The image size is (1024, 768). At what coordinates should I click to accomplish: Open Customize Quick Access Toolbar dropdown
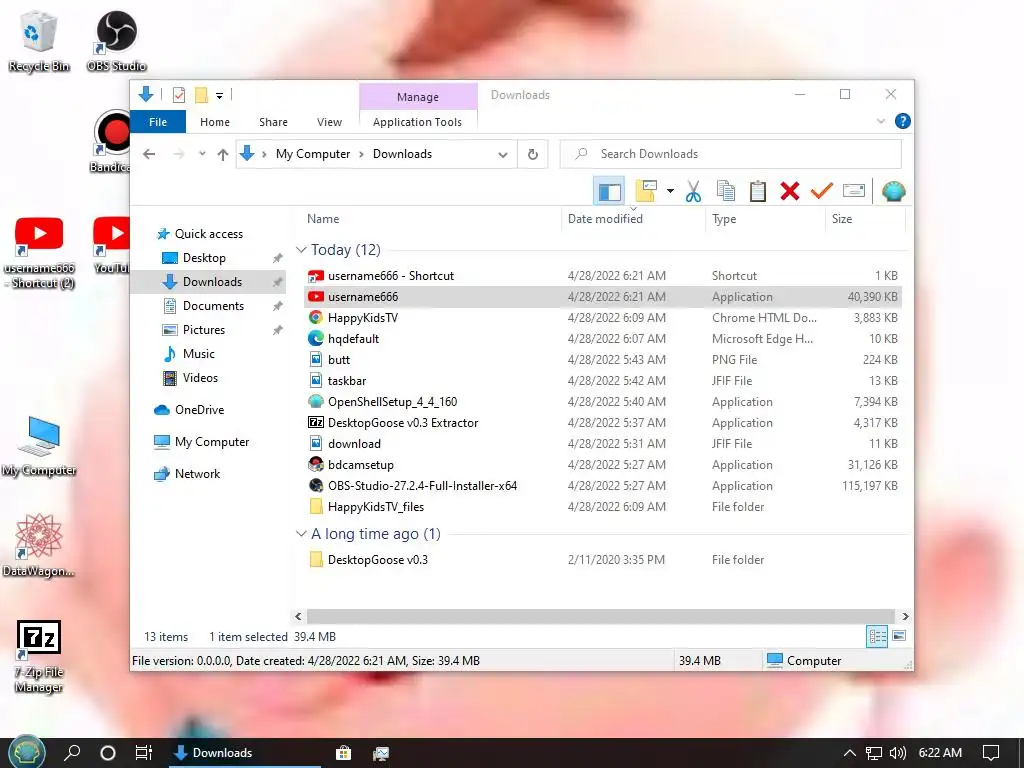(x=219, y=96)
